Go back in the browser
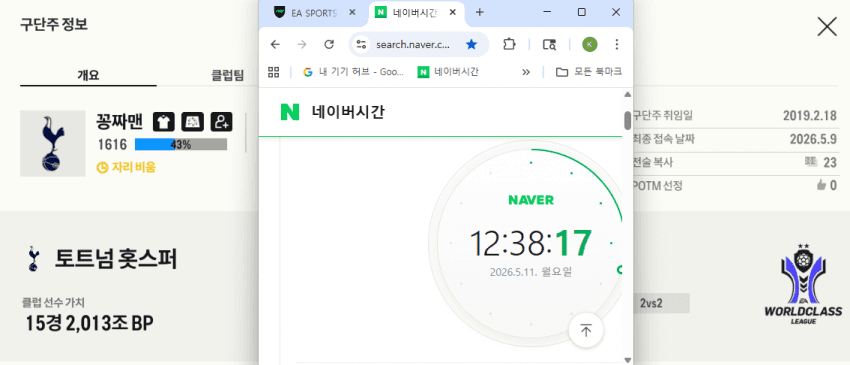This screenshot has width=850, height=365. point(275,44)
